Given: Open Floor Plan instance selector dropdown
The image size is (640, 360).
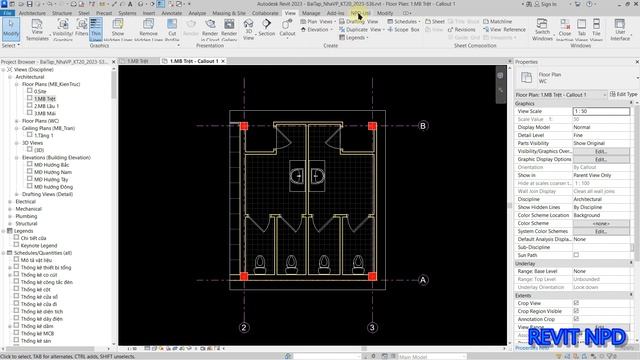Looking at the screenshot, I should click(561, 95).
